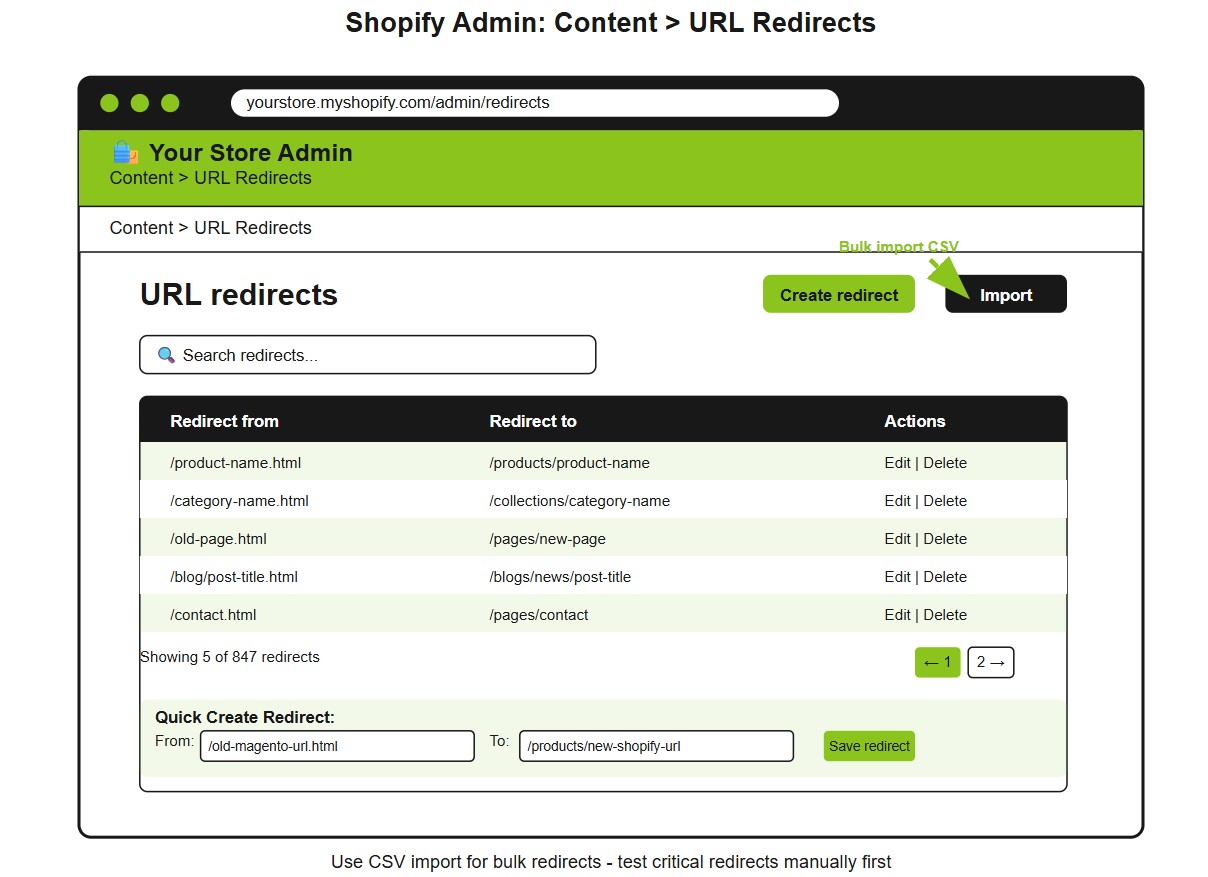
Task: Select the /products/product-name cell
Action: (x=569, y=463)
